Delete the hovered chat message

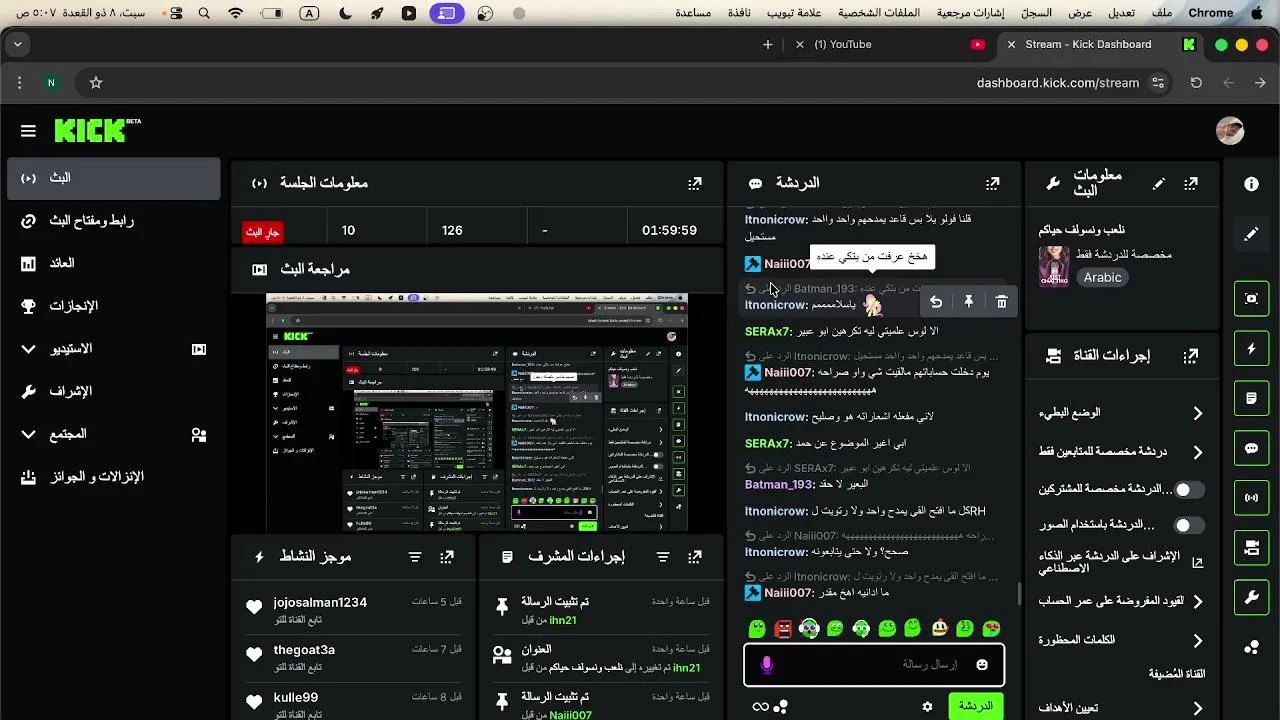(1001, 301)
